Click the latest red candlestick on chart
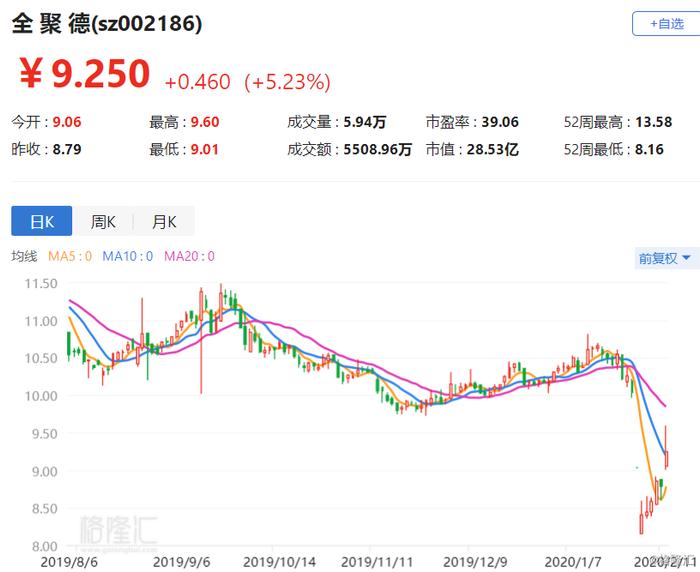Screen dimensions: 700x572 [x=666, y=458]
